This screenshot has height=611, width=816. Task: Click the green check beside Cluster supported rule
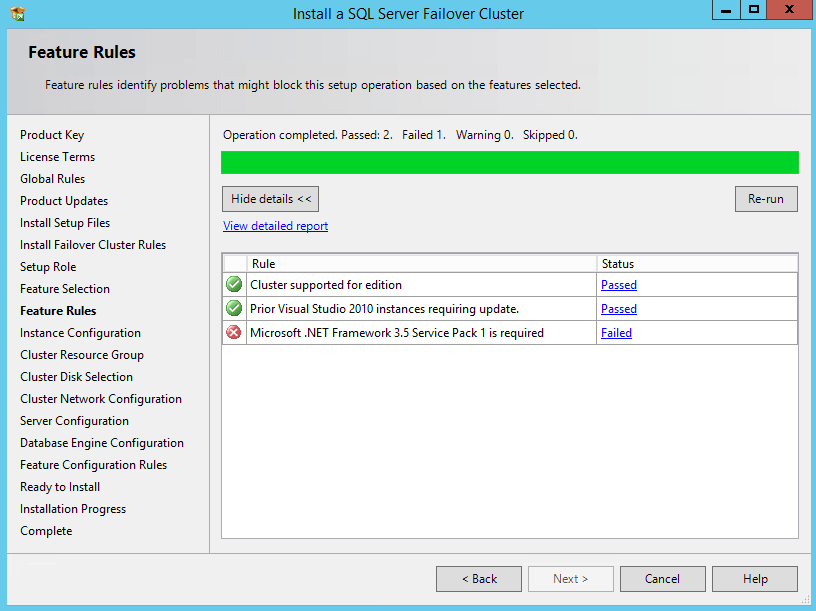(233, 284)
